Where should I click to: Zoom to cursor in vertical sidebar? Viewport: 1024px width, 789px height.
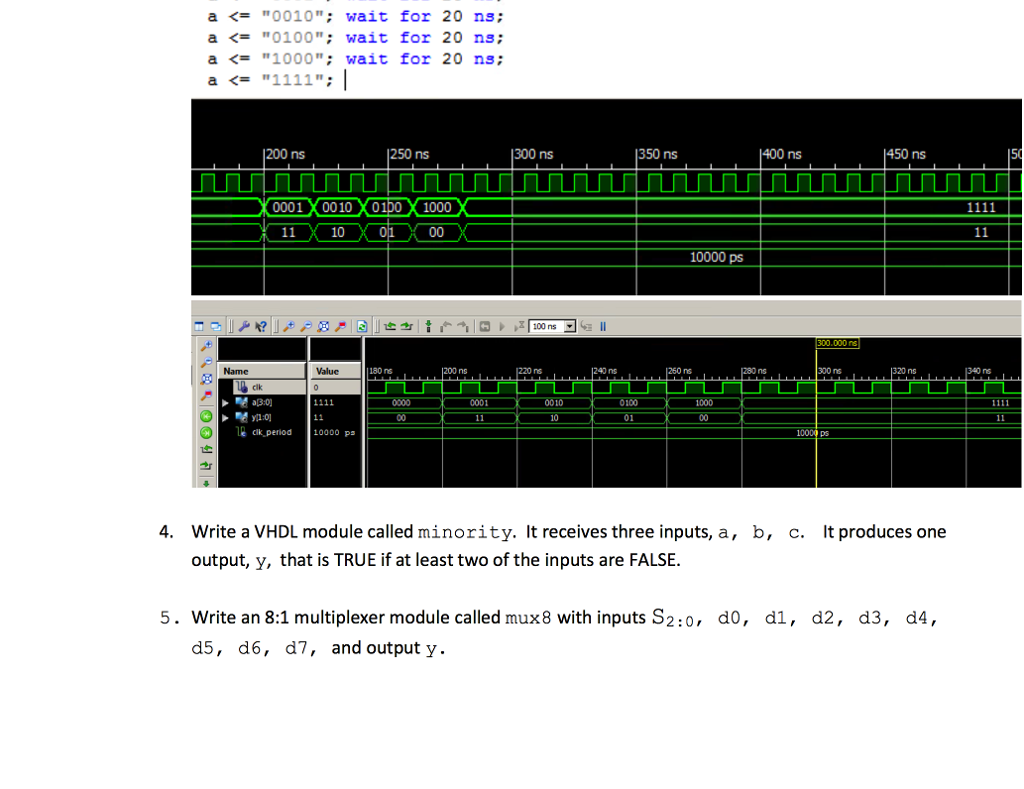coord(206,396)
